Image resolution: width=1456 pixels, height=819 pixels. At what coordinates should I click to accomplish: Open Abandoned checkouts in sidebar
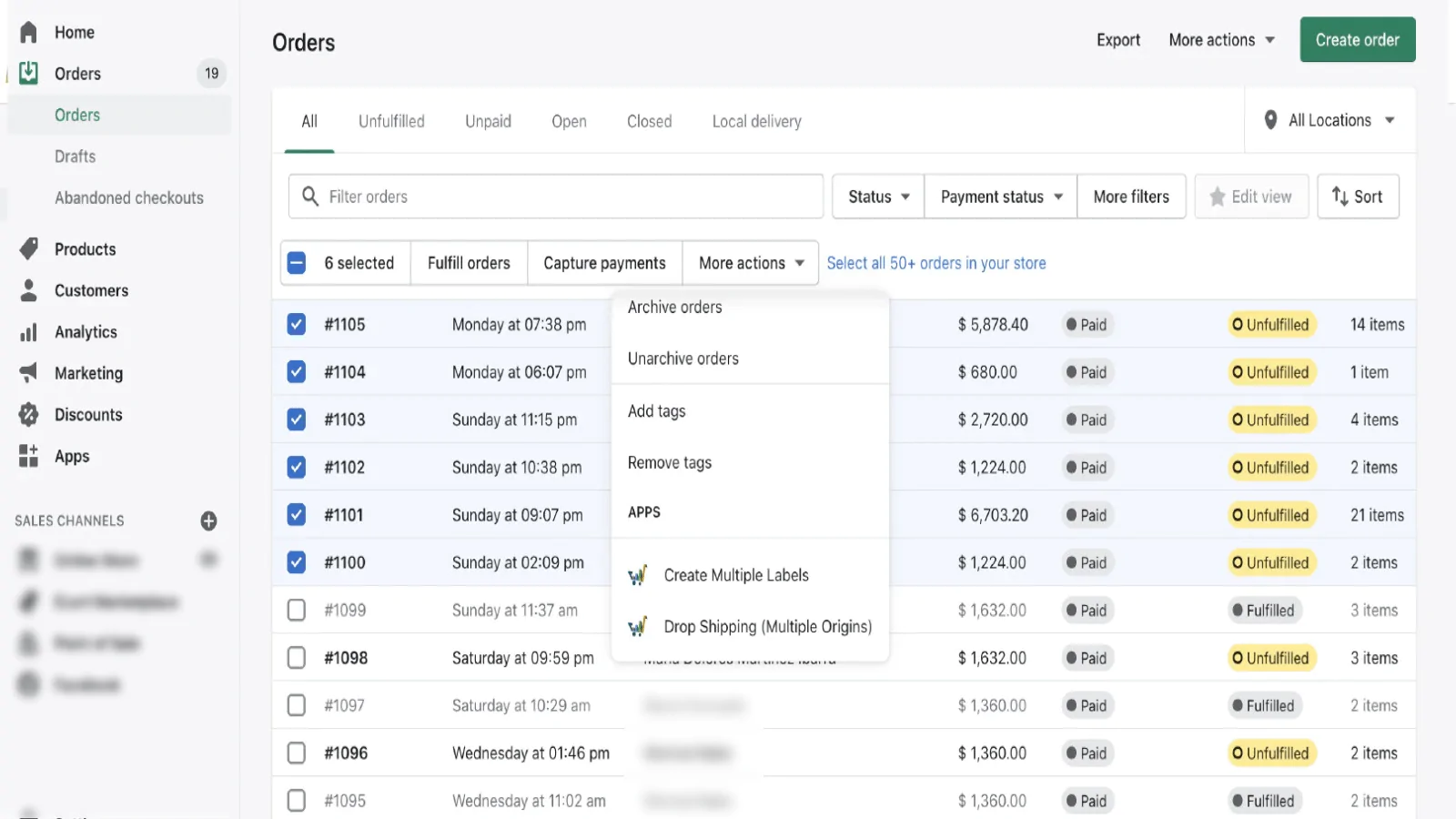click(x=129, y=197)
